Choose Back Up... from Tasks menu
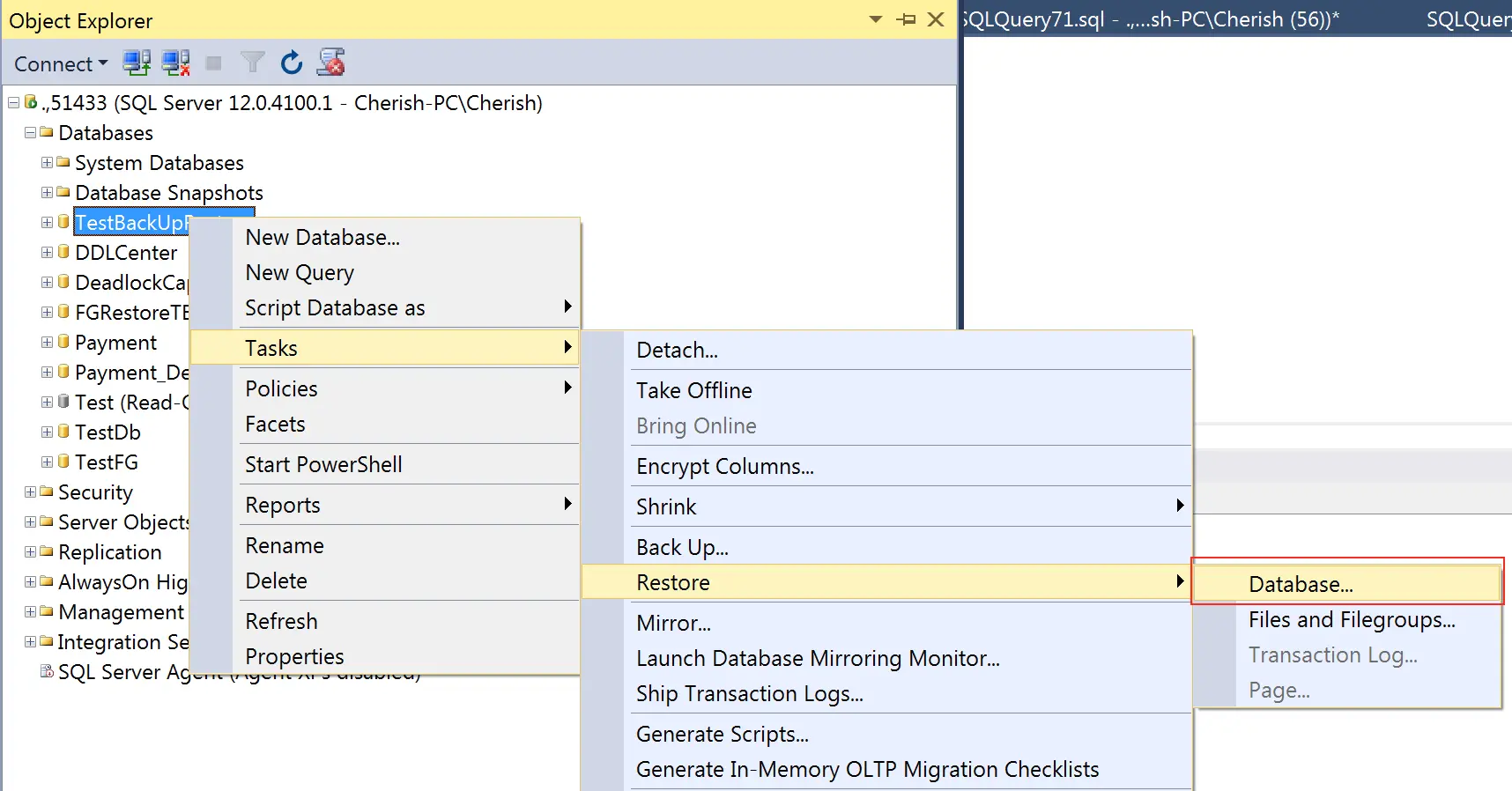The height and width of the screenshot is (791, 1512). pyautogui.click(x=682, y=547)
